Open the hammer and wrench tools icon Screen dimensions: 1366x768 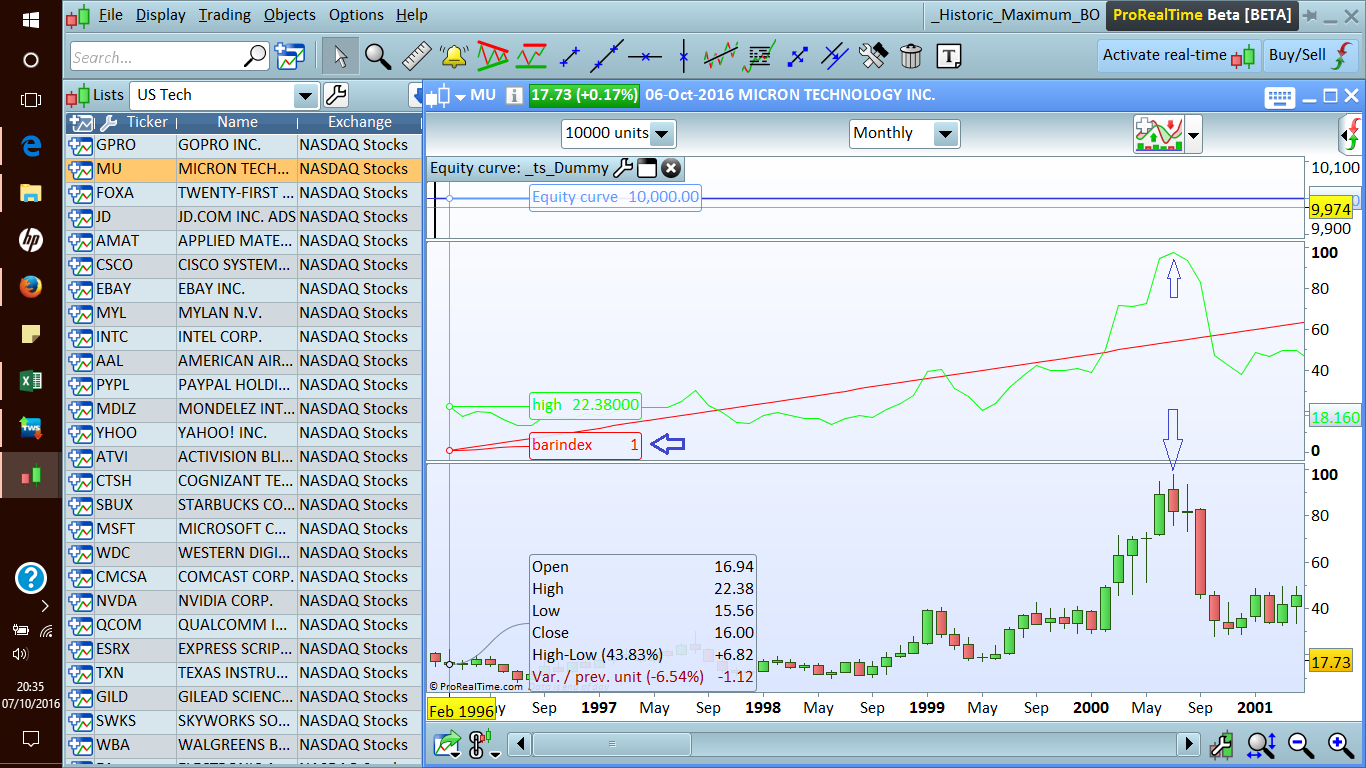(873, 56)
